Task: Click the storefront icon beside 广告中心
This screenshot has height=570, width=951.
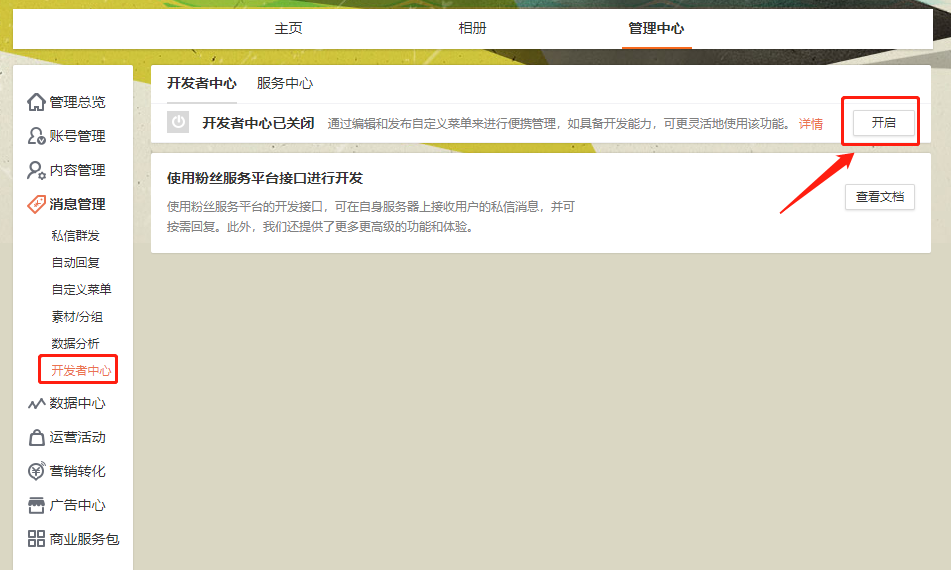Action: click(36, 505)
